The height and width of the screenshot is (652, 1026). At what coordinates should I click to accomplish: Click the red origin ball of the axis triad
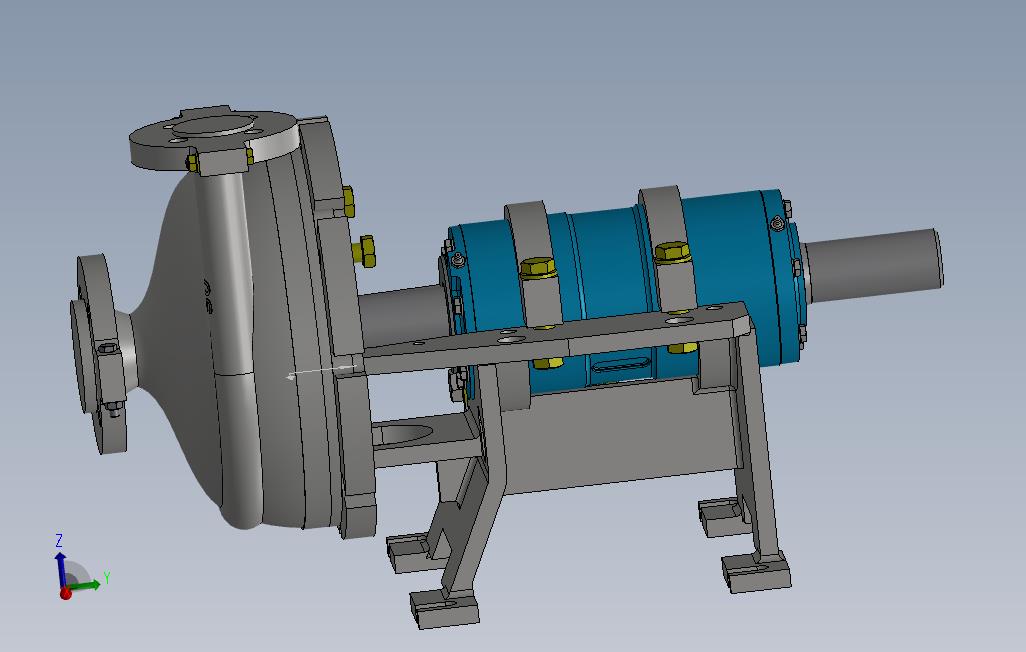point(65,593)
